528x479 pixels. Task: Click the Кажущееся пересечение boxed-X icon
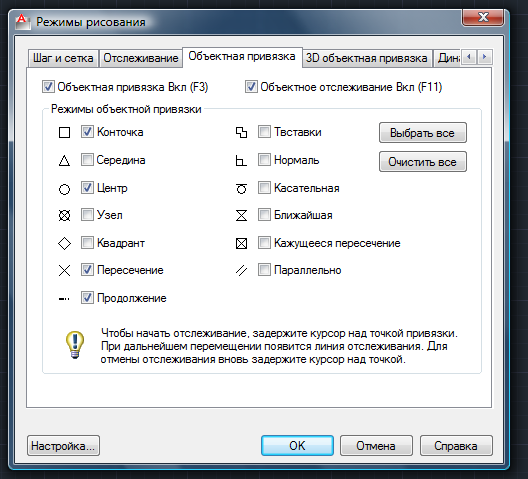pyautogui.click(x=241, y=243)
